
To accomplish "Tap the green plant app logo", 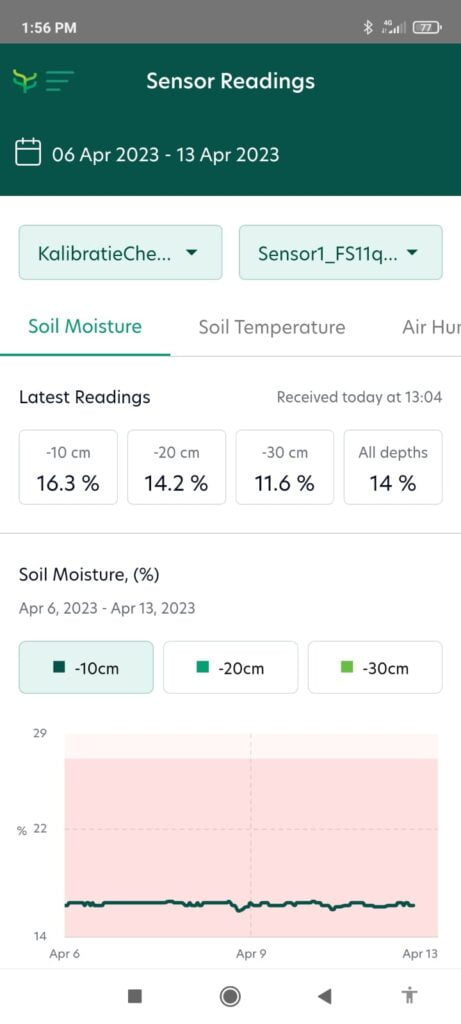I will click(24, 81).
